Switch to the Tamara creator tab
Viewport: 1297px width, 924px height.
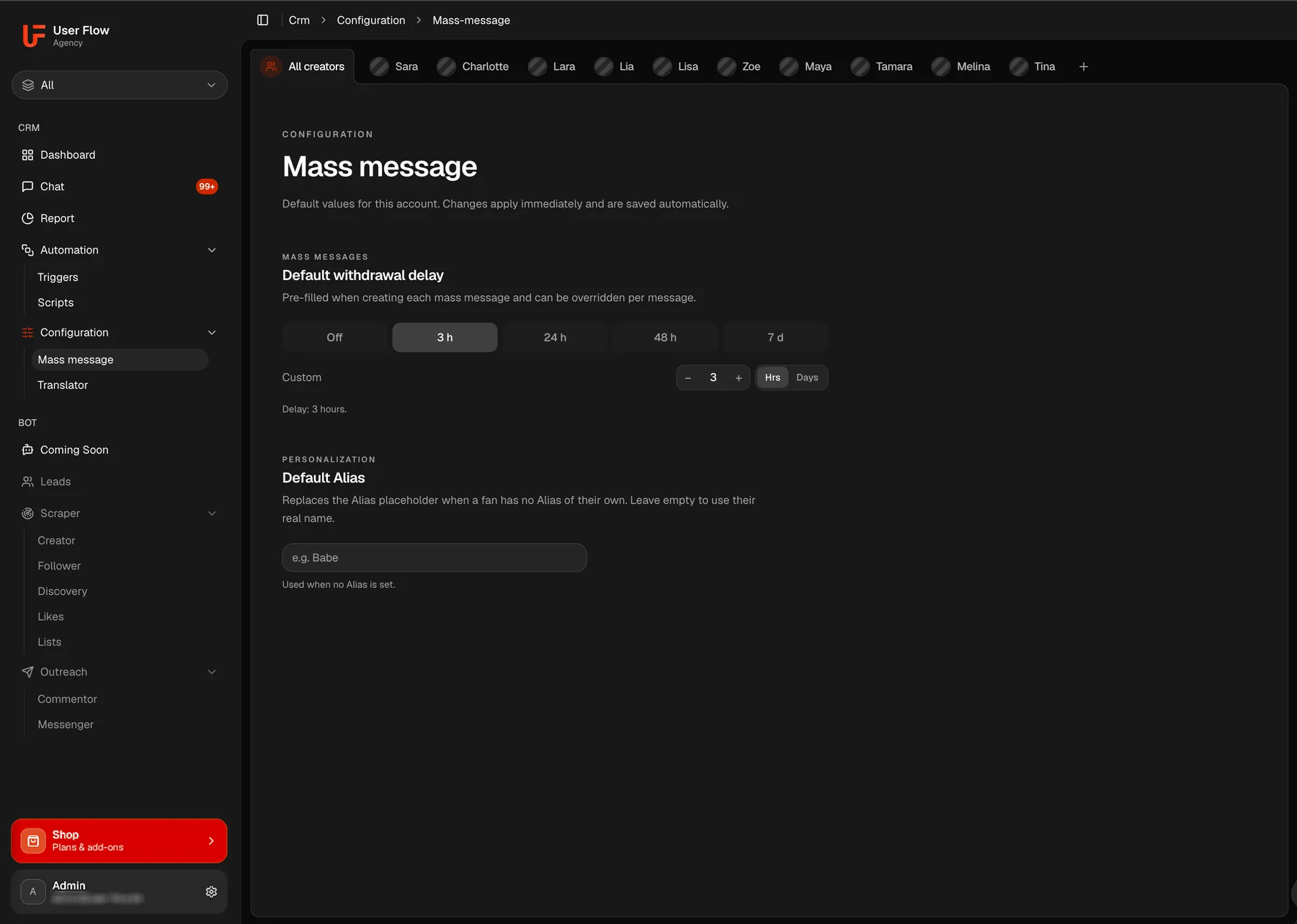pyautogui.click(x=881, y=66)
